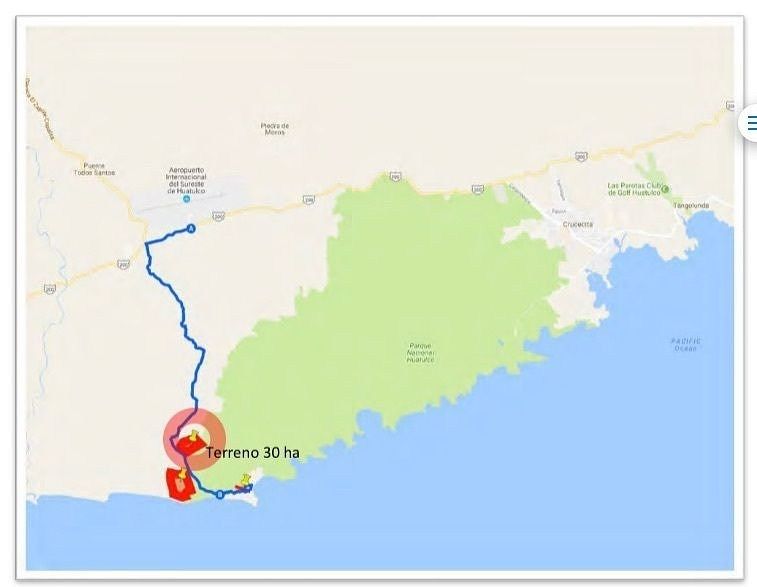Click the Piedra de Moros label
This screenshot has width=757, height=587.
[x=275, y=128]
